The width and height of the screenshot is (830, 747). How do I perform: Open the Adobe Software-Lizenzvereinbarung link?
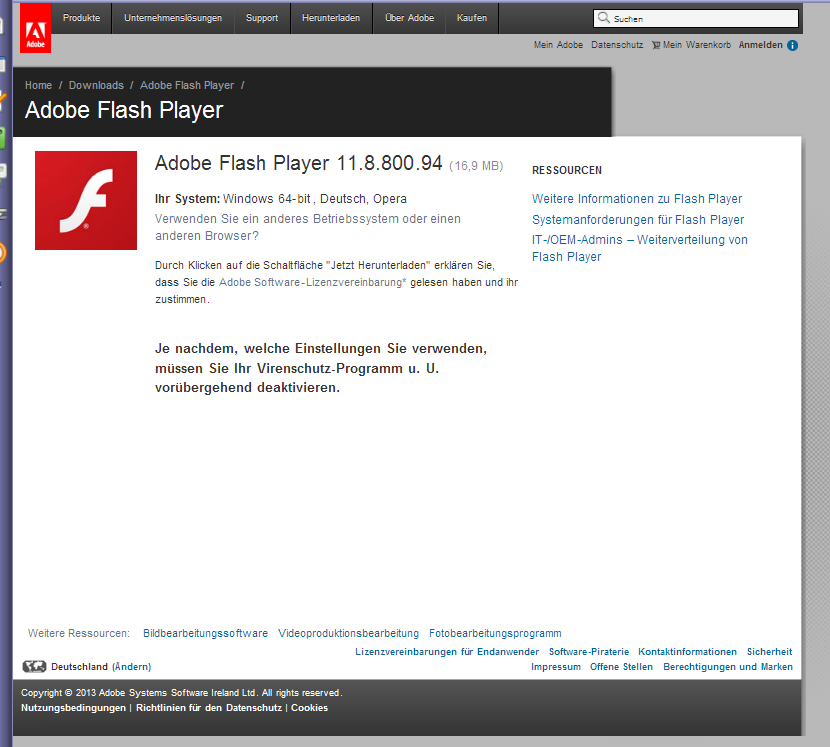click(312, 282)
